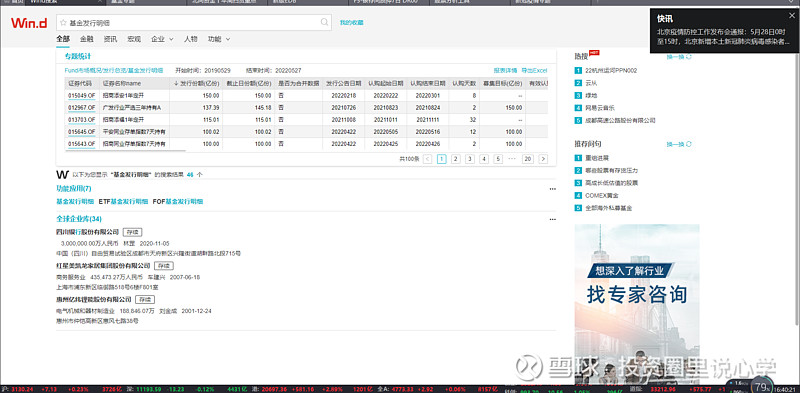Click 存续 tag beside 四川银行
800x393 pixels.
point(133,232)
